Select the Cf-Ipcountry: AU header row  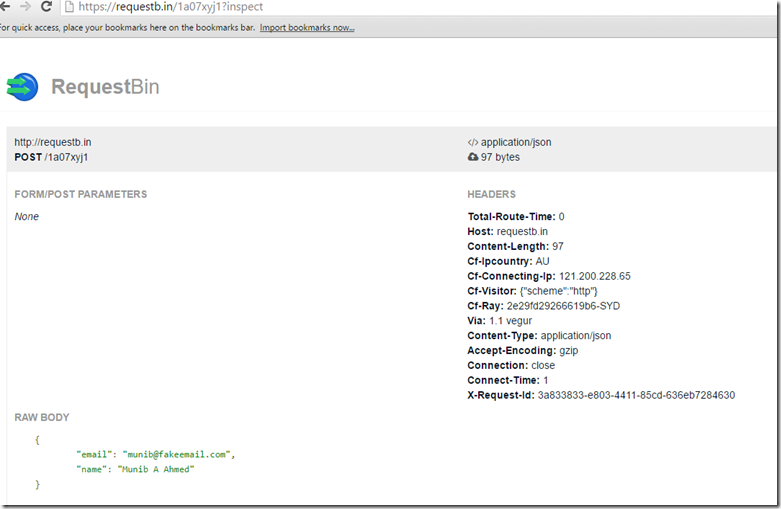click(x=509, y=261)
